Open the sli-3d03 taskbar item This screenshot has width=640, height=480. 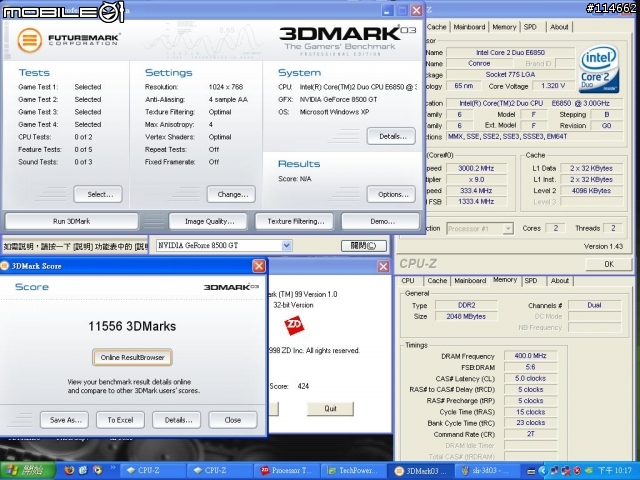(x=486, y=471)
